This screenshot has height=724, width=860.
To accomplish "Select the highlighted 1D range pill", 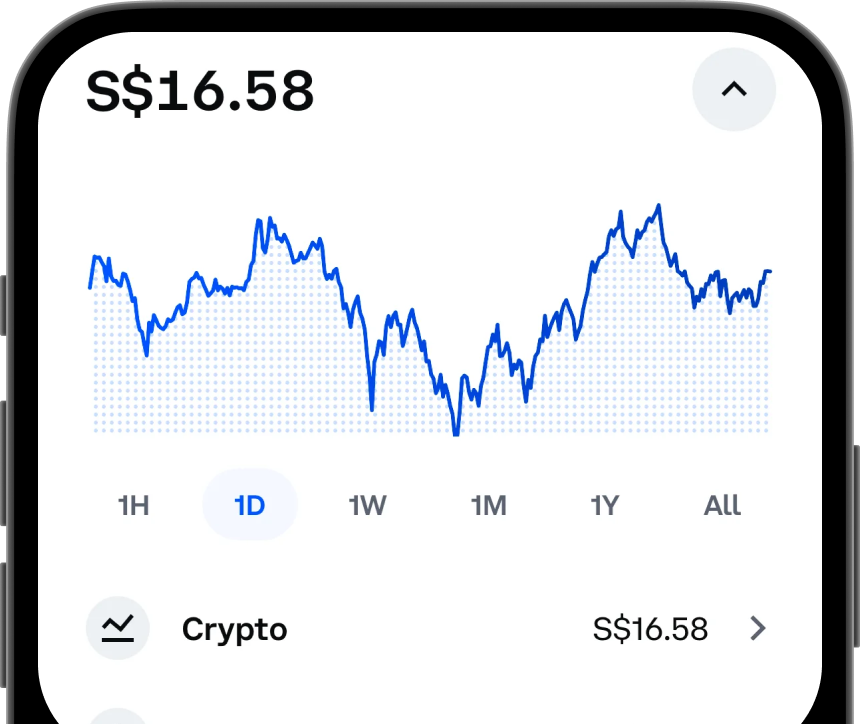I will 250,505.
